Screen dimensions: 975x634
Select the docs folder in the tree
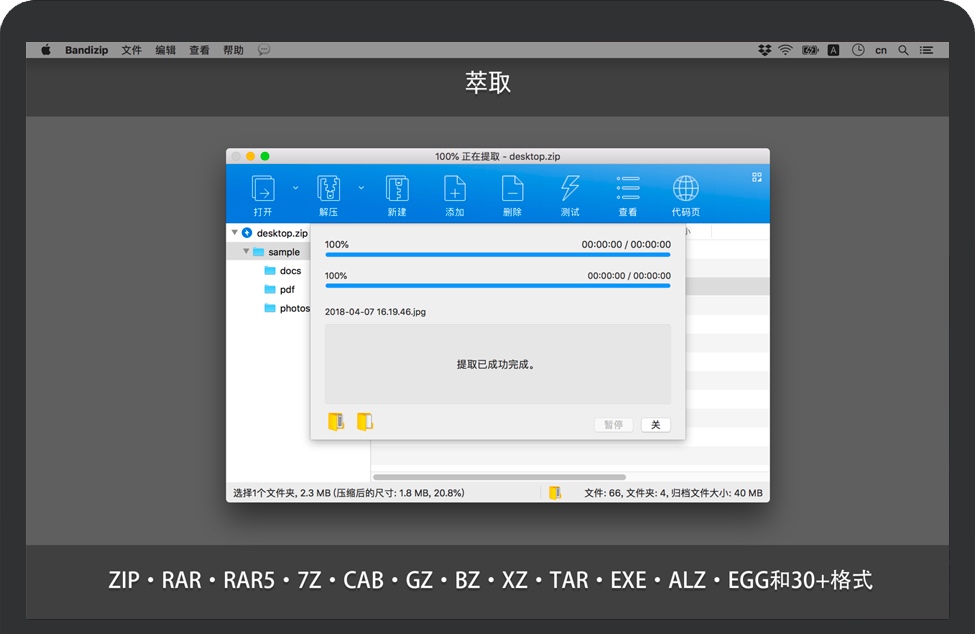[x=290, y=271]
